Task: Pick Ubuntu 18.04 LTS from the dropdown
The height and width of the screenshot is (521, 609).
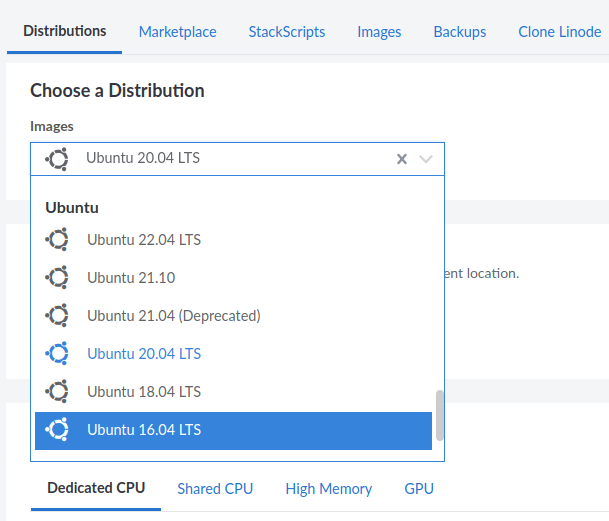Action: tap(233, 392)
